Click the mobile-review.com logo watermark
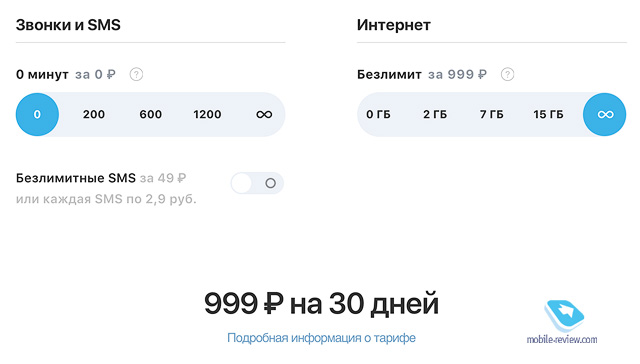Screen dimensions: 640x364 [x=564, y=317]
